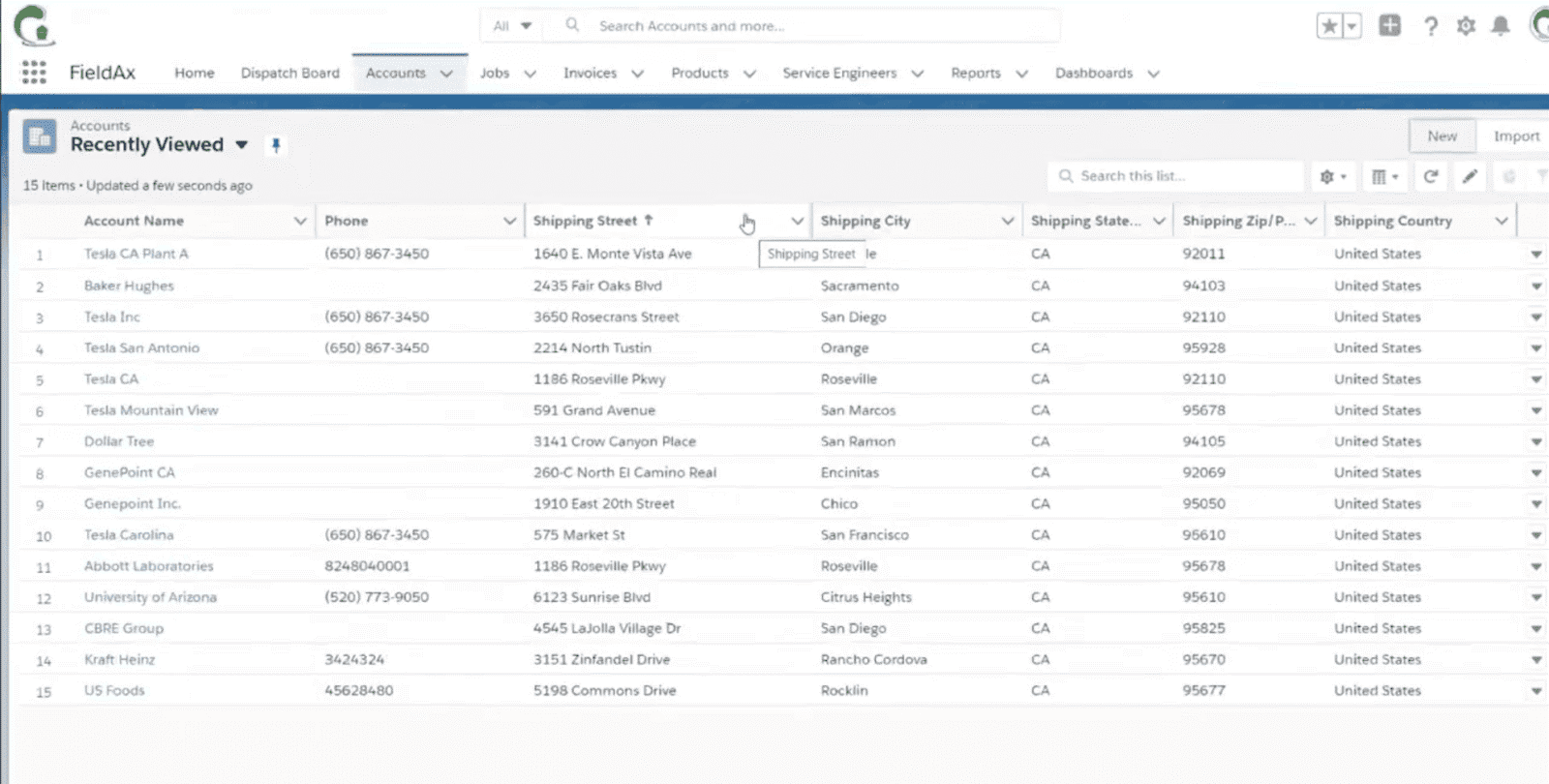Open the Tesla CA Plant A account

point(137,254)
